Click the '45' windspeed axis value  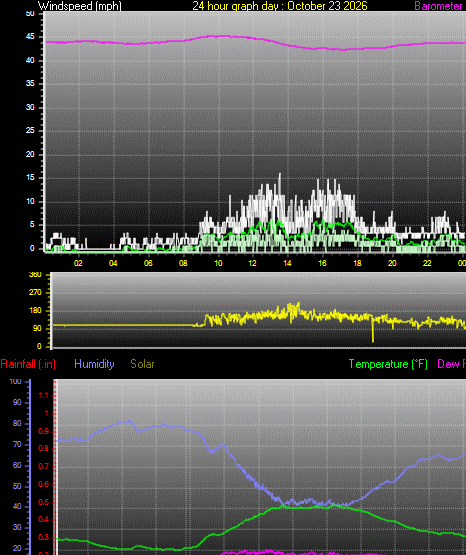tap(30, 37)
